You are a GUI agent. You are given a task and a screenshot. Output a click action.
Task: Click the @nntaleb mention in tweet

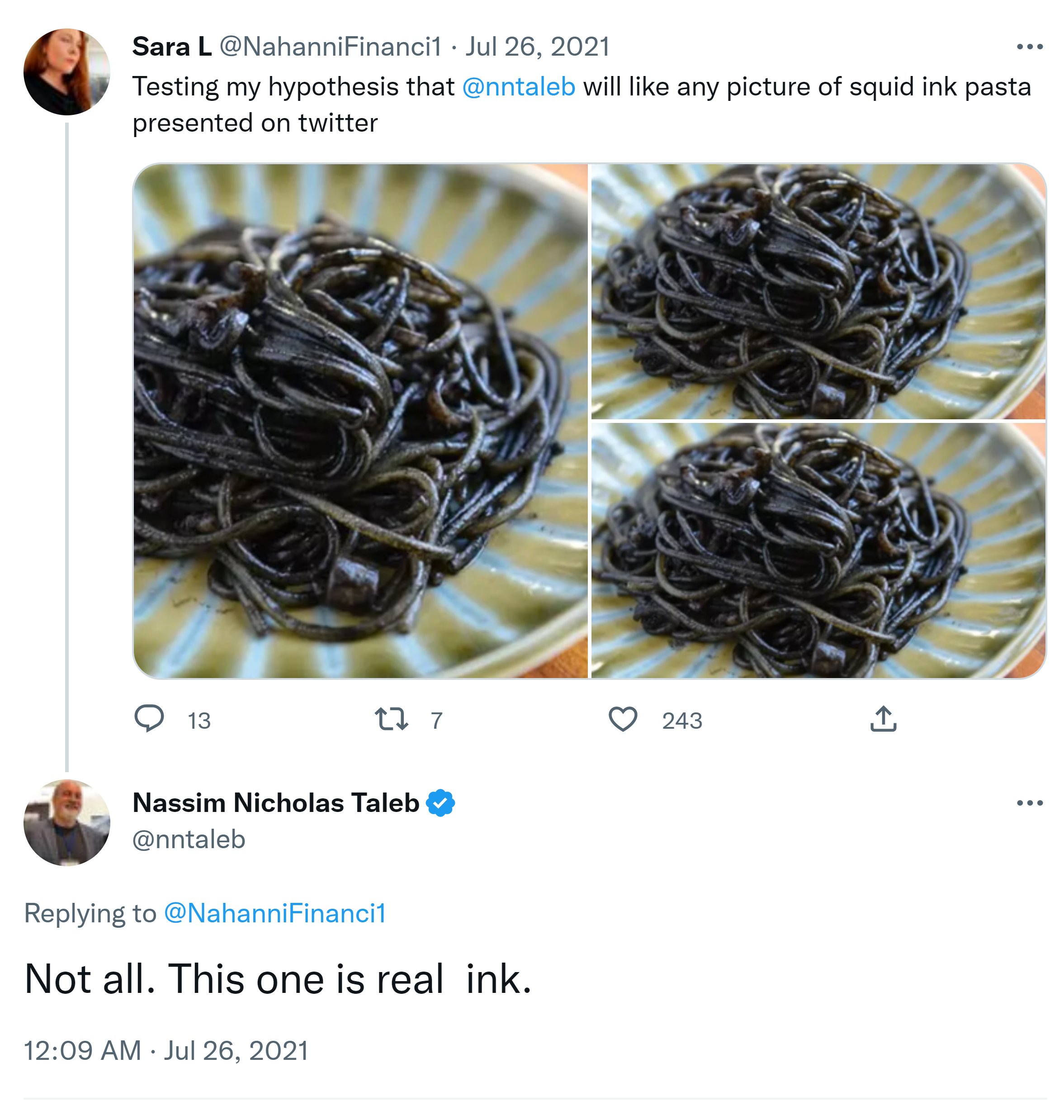tap(518, 87)
